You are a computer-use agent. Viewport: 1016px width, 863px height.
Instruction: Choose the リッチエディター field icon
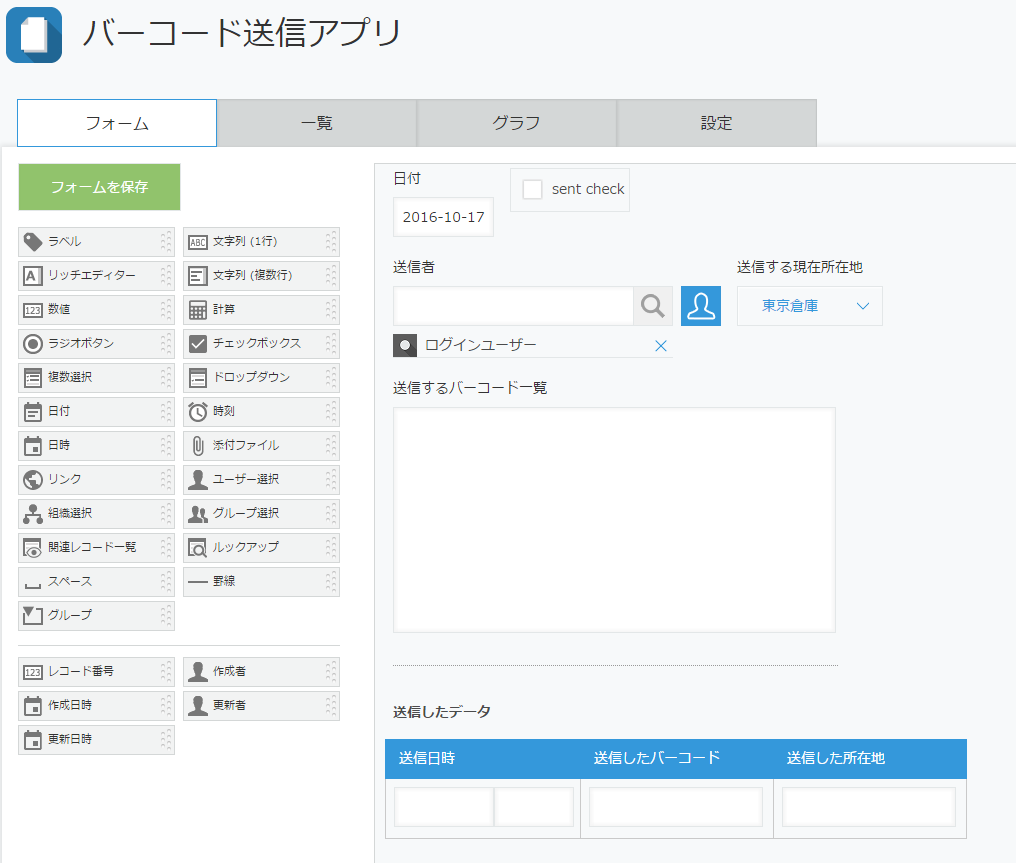[32, 276]
